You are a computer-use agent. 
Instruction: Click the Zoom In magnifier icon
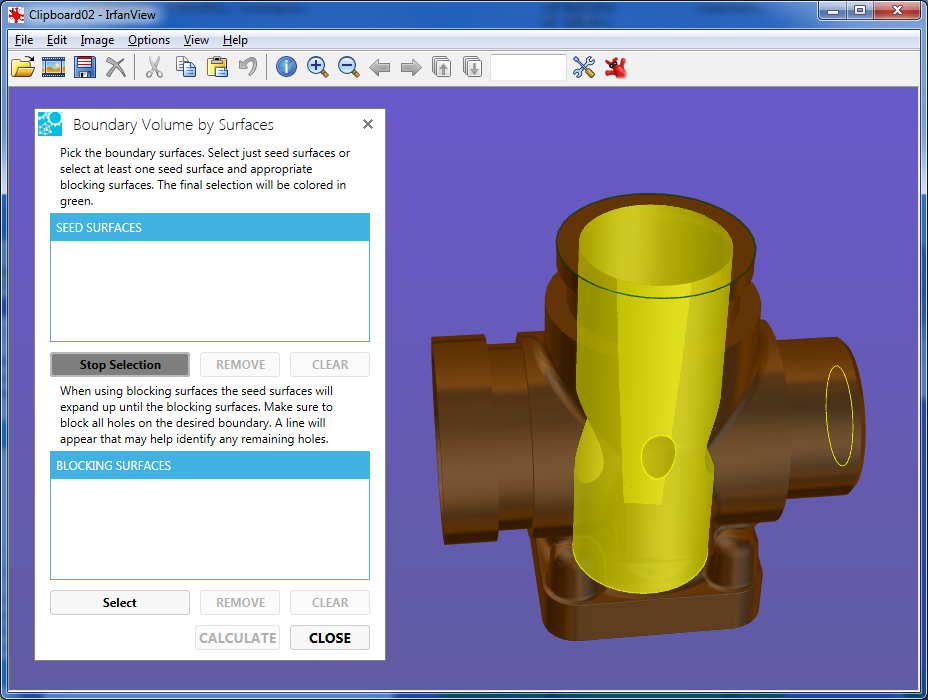pos(318,67)
